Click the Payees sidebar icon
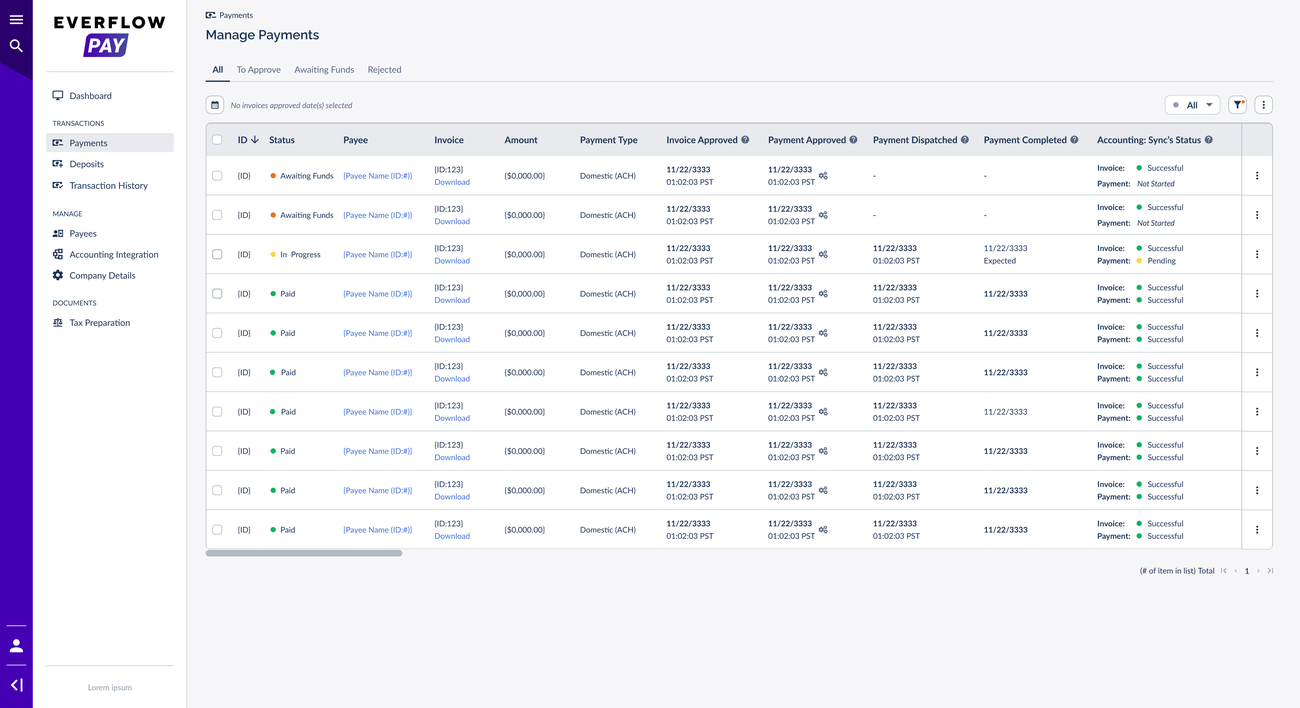 (x=58, y=233)
